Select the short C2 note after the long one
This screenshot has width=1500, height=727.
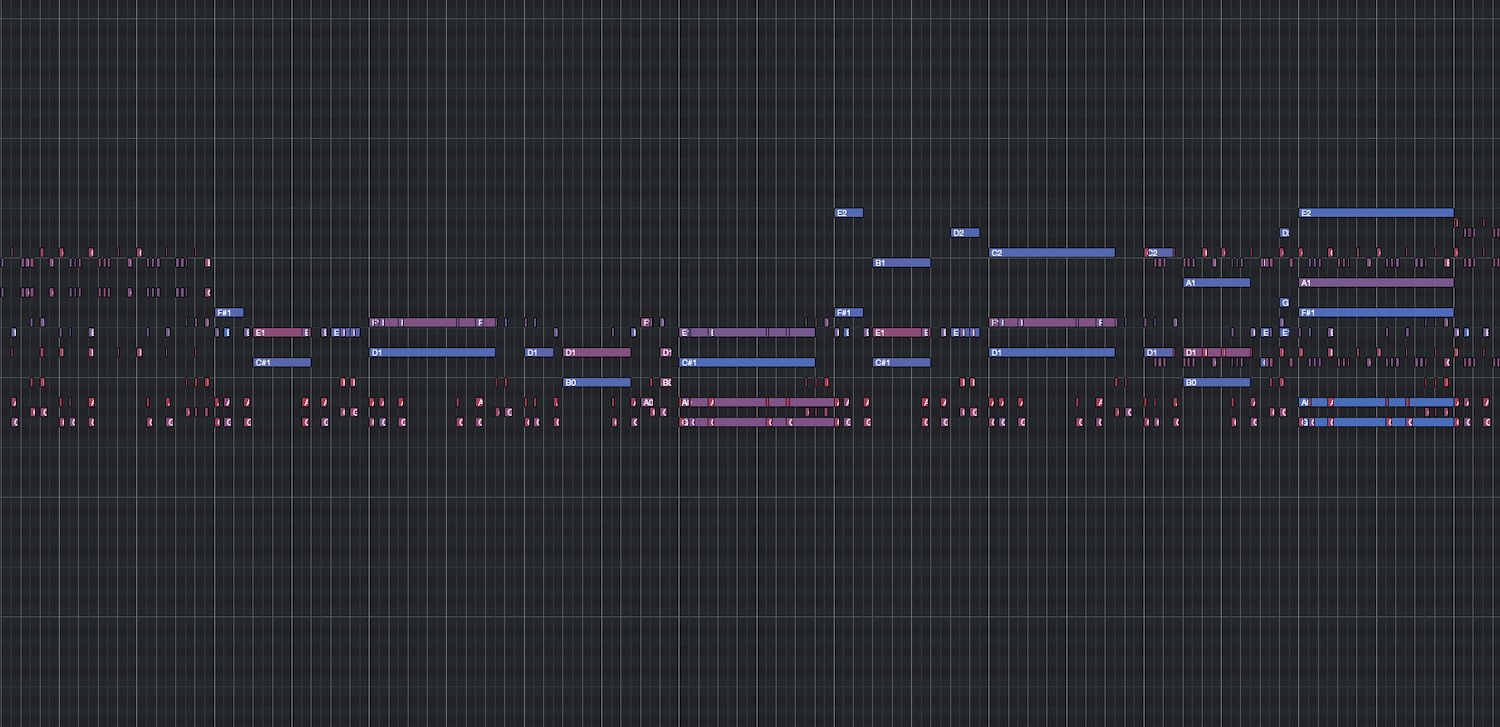pyautogui.click(x=1159, y=253)
